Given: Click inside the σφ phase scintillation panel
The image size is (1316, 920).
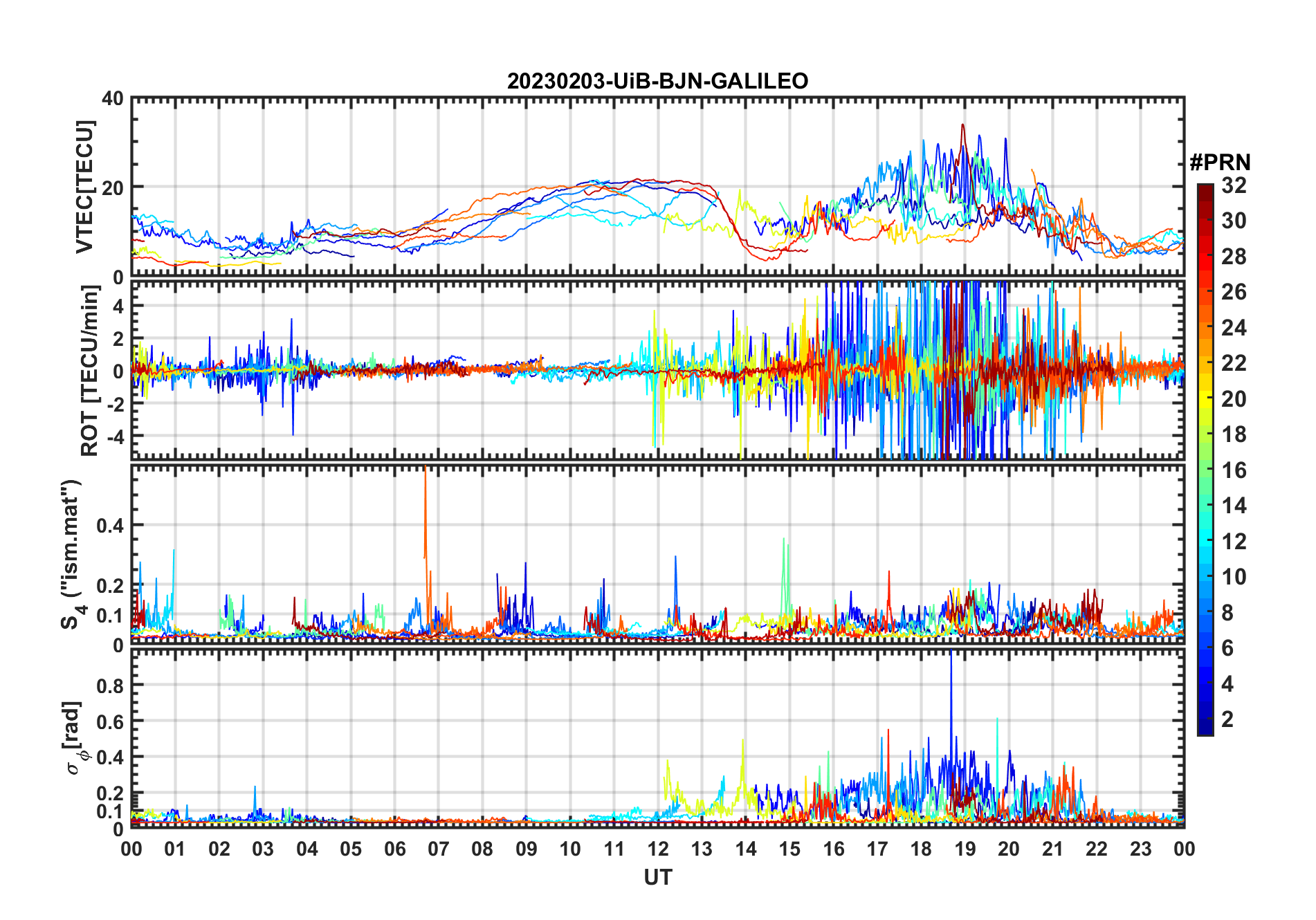Looking at the screenshot, I should (657, 738).
